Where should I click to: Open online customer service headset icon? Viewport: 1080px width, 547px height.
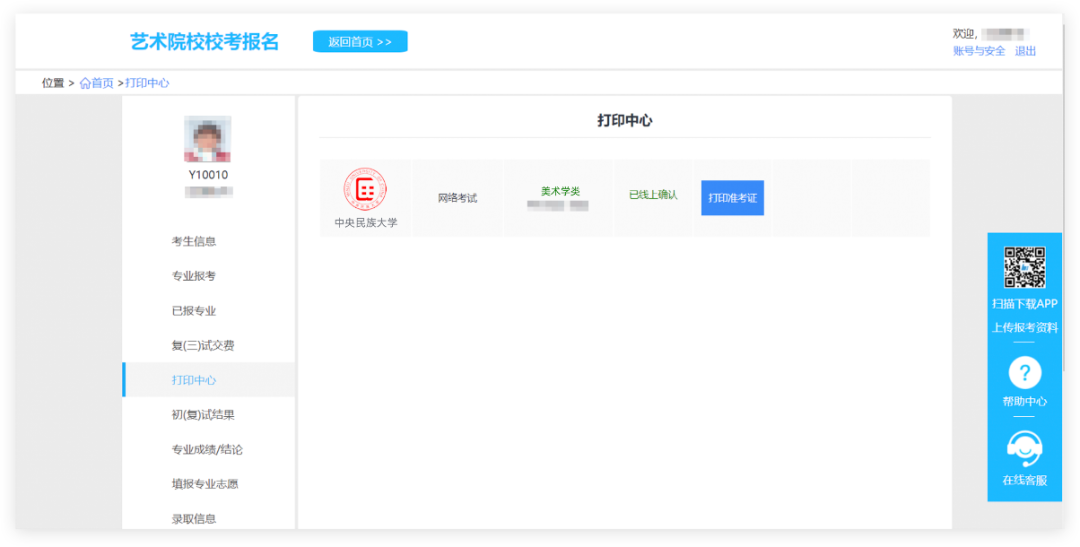[1024, 448]
